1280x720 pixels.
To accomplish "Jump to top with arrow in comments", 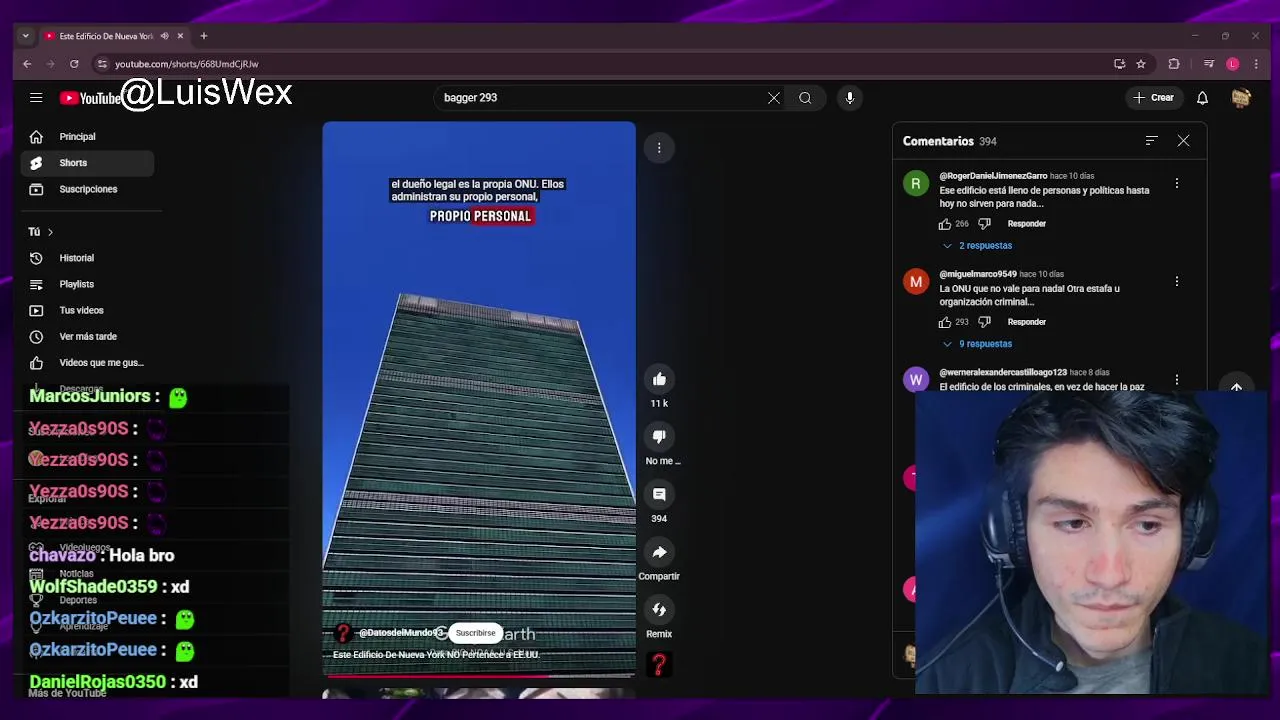I will [1237, 388].
